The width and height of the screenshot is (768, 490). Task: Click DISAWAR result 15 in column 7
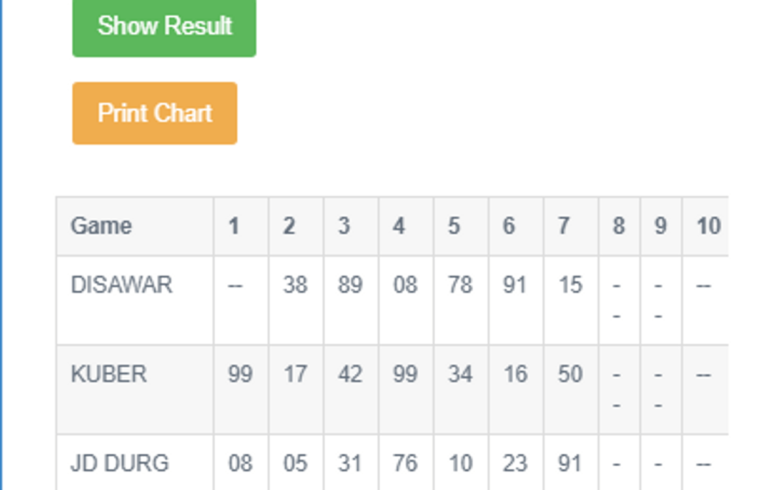(570, 285)
